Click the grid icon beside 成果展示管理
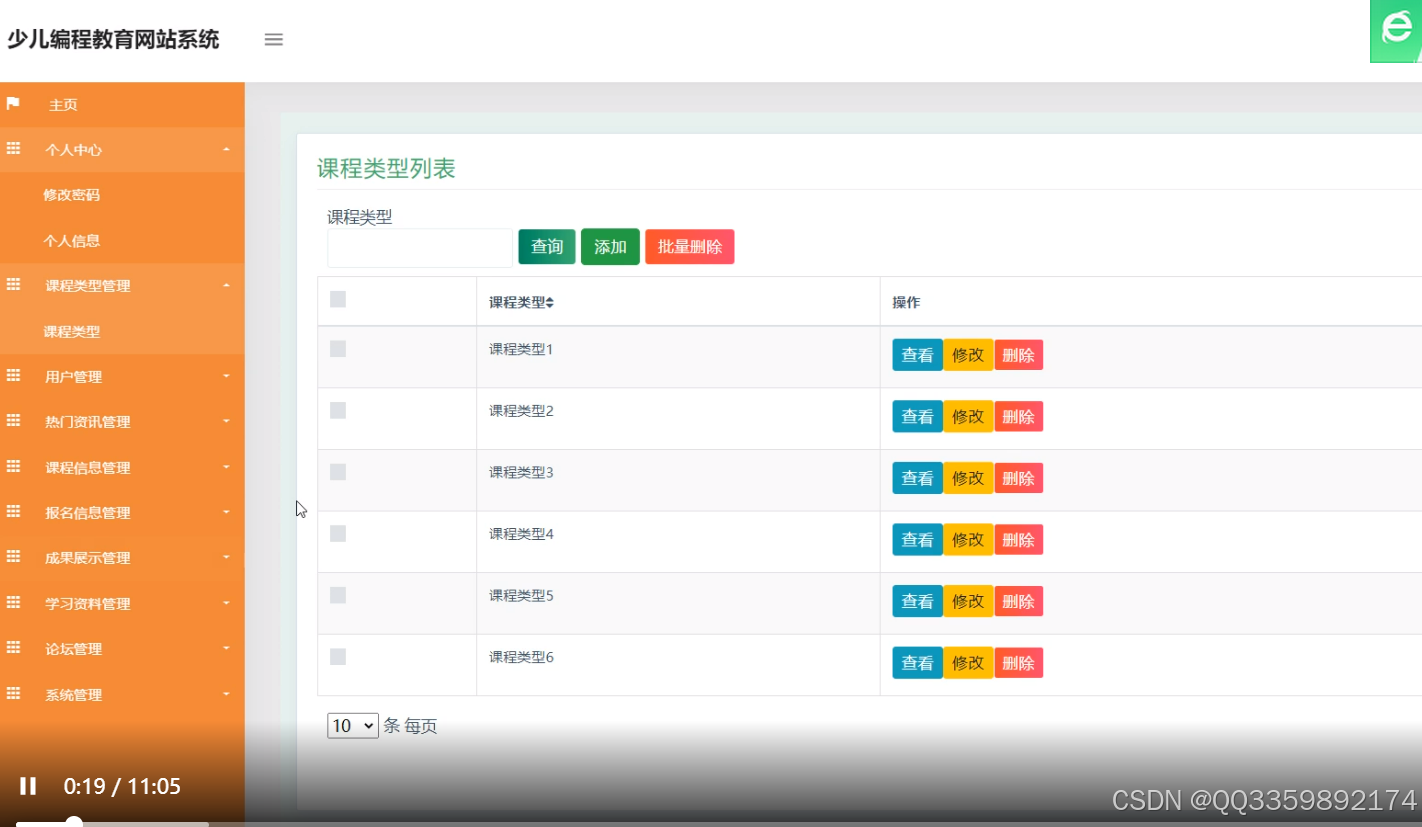Viewport: 1422px width, 827px height. tap(13, 557)
